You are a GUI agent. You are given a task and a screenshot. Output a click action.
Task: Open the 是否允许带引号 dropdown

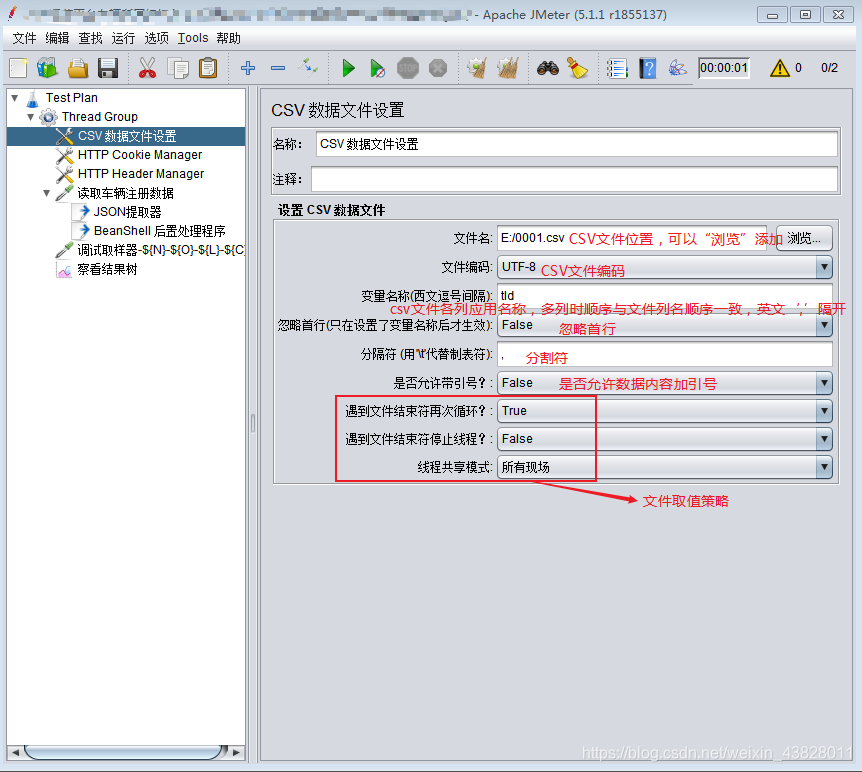click(x=664, y=383)
